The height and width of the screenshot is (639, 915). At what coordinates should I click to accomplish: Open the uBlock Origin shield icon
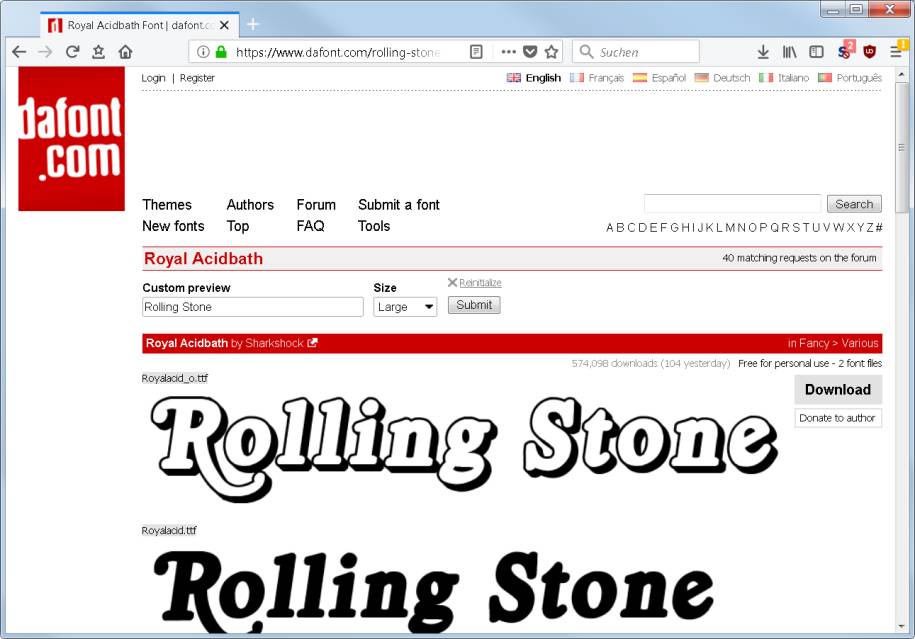pyautogui.click(x=869, y=52)
